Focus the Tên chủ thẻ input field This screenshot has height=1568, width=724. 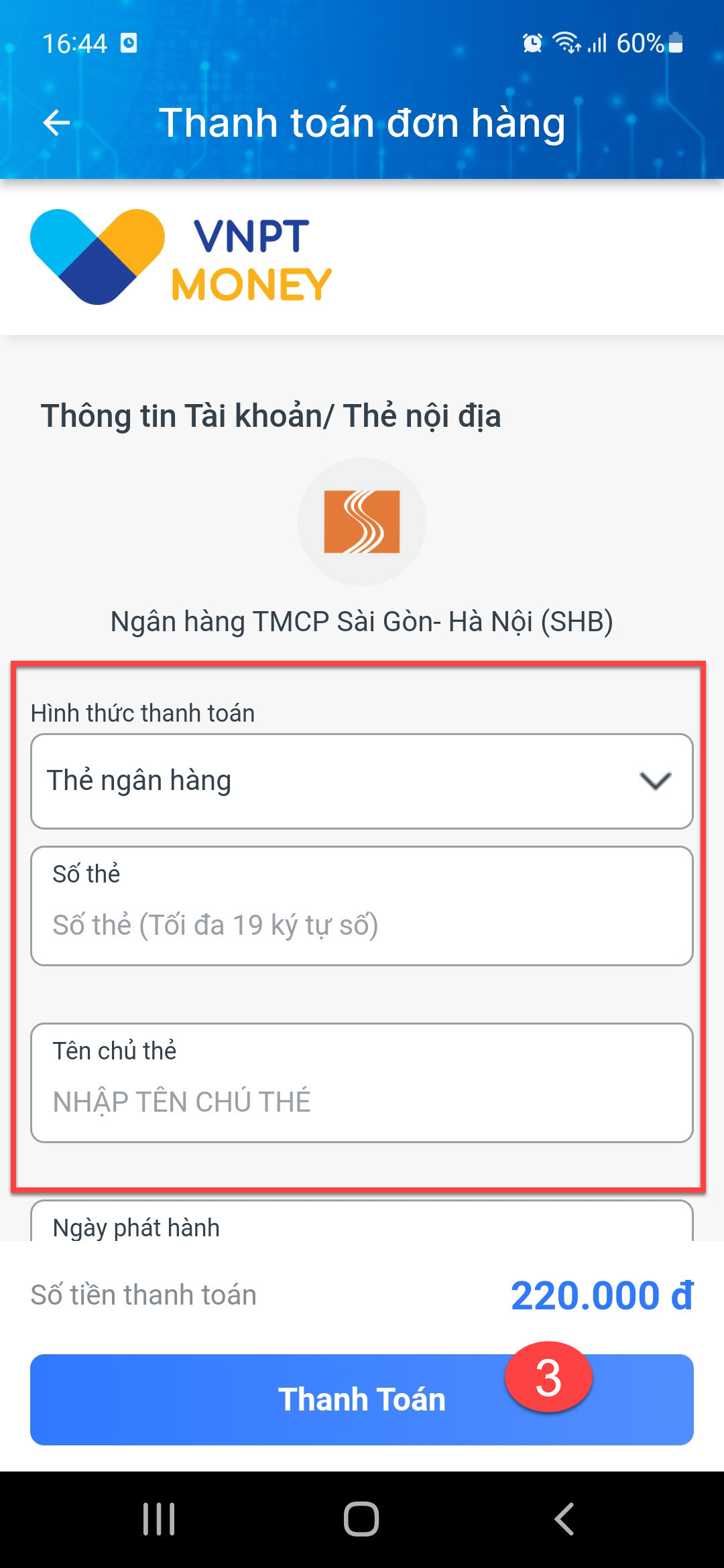pos(362,1083)
